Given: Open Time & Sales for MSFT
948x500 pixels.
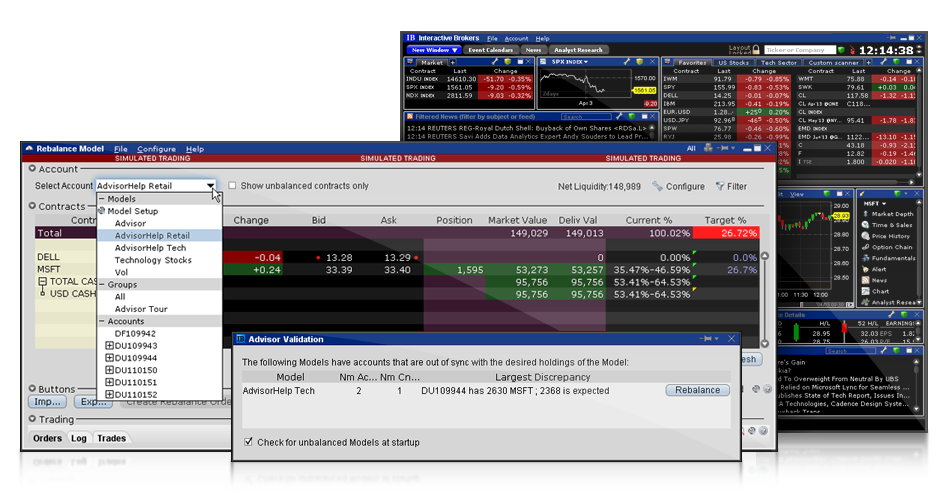Looking at the screenshot, I should (x=891, y=224).
